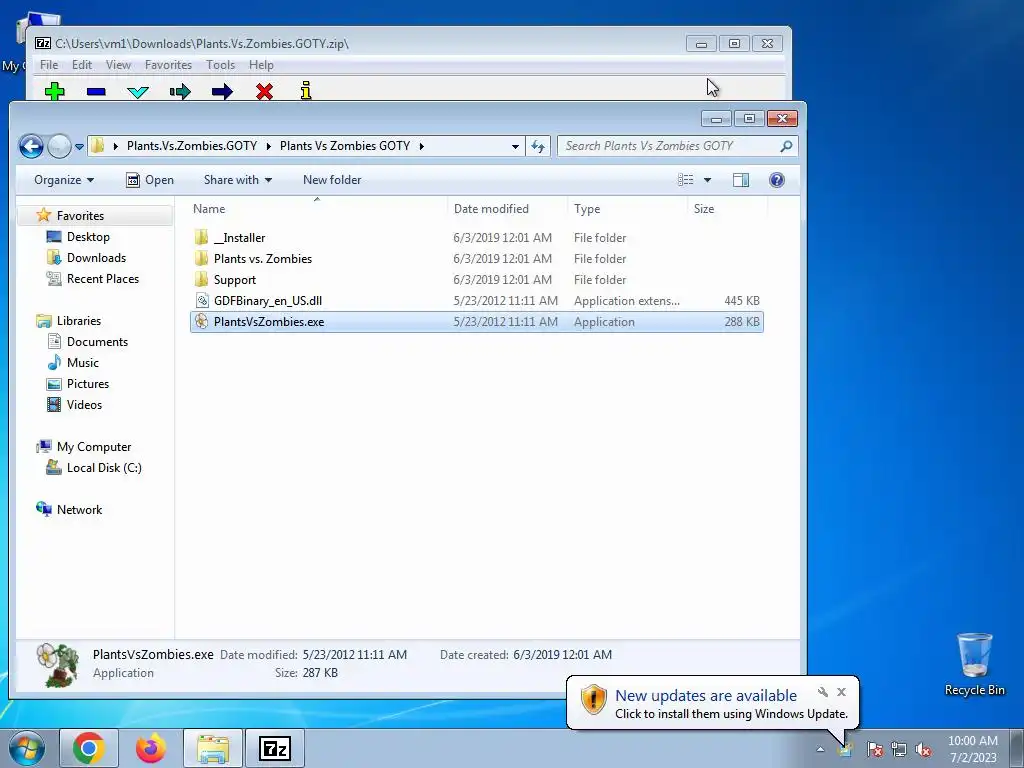Expand the arrow after Plants Vs Zombies GOTY breadcrumb
Image resolution: width=1024 pixels, height=768 pixels.
[x=422, y=146]
